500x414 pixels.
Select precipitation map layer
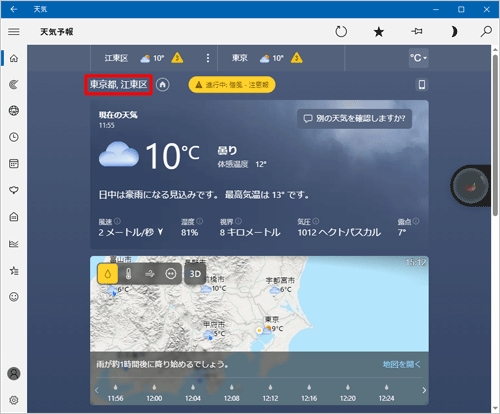[108, 274]
